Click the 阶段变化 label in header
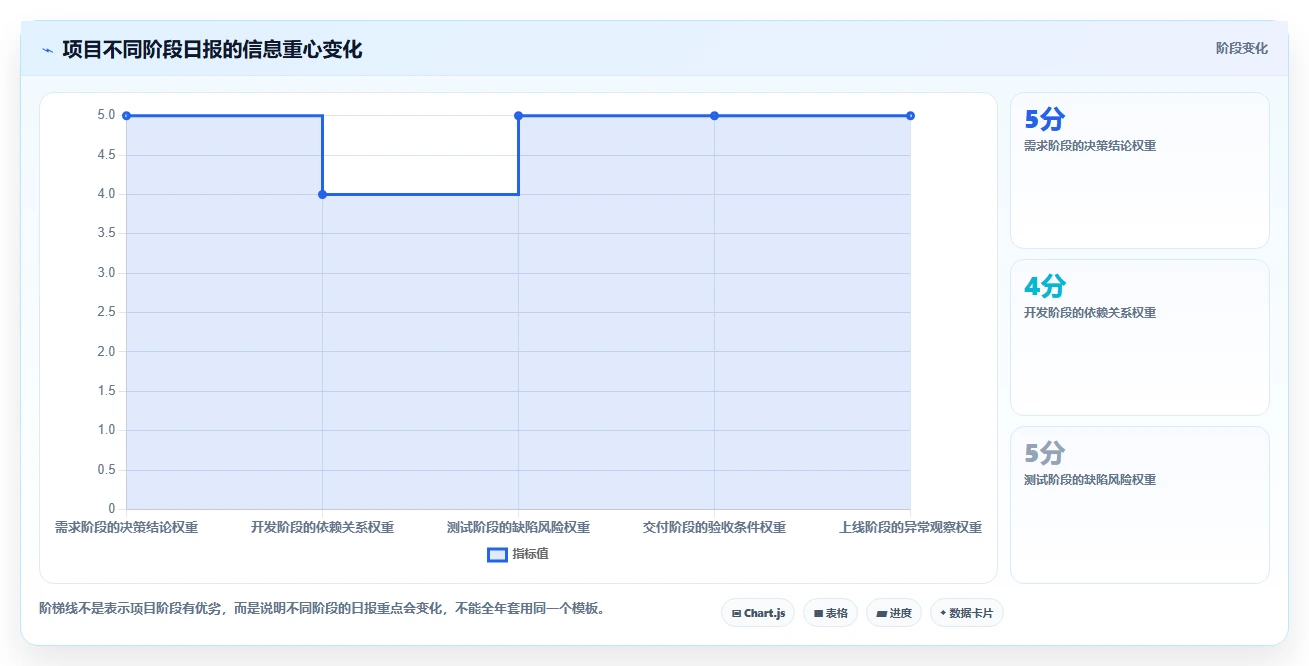The height and width of the screenshot is (666, 1309). [x=1242, y=48]
